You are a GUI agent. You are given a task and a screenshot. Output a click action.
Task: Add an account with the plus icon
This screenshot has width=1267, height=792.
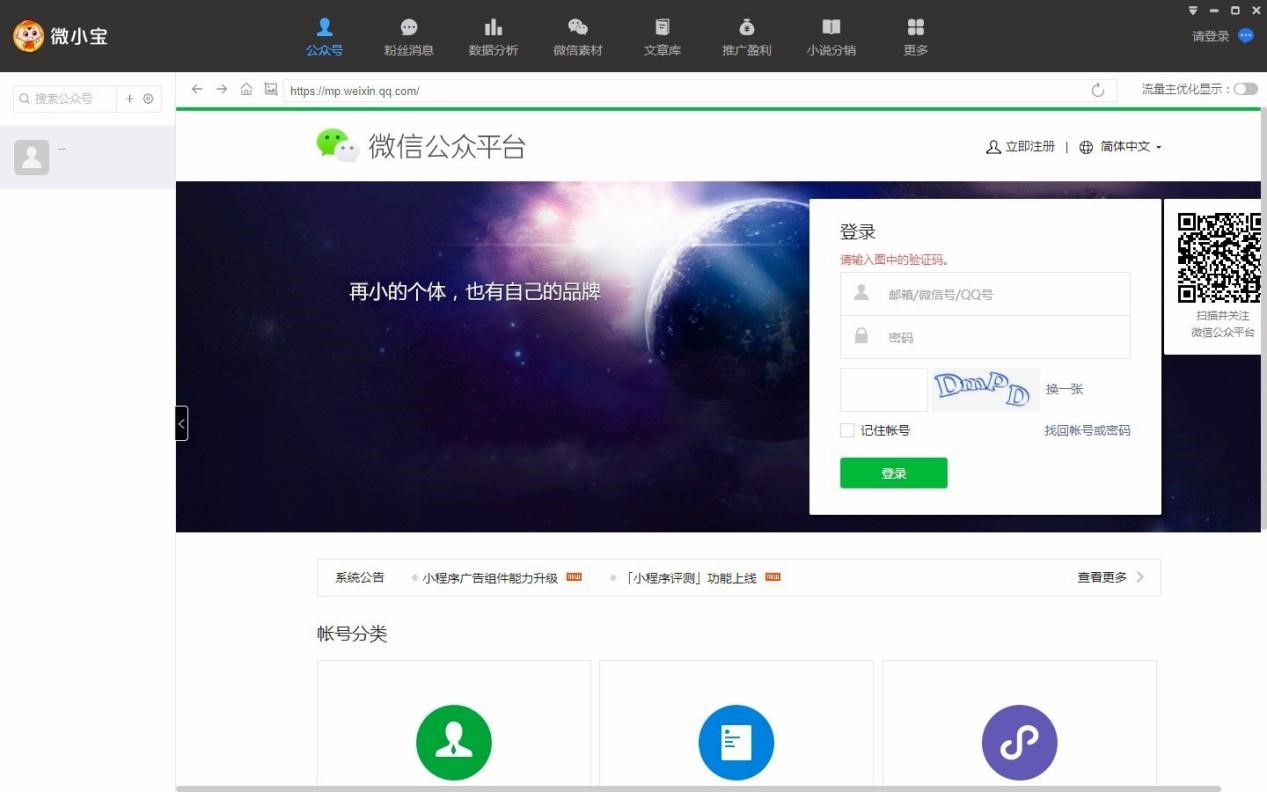click(x=129, y=99)
